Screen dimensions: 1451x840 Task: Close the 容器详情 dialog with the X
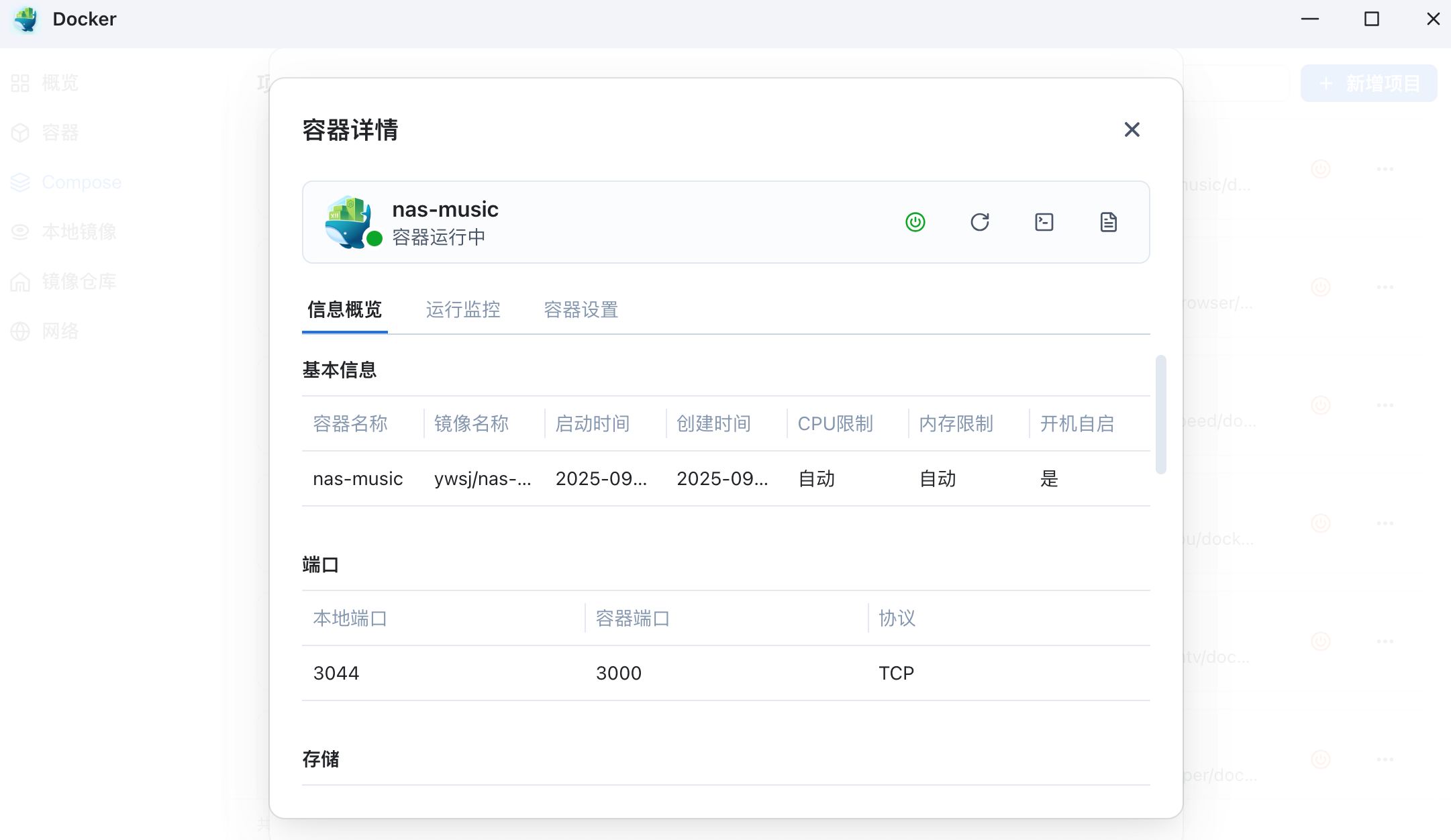[x=1132, y=129]
